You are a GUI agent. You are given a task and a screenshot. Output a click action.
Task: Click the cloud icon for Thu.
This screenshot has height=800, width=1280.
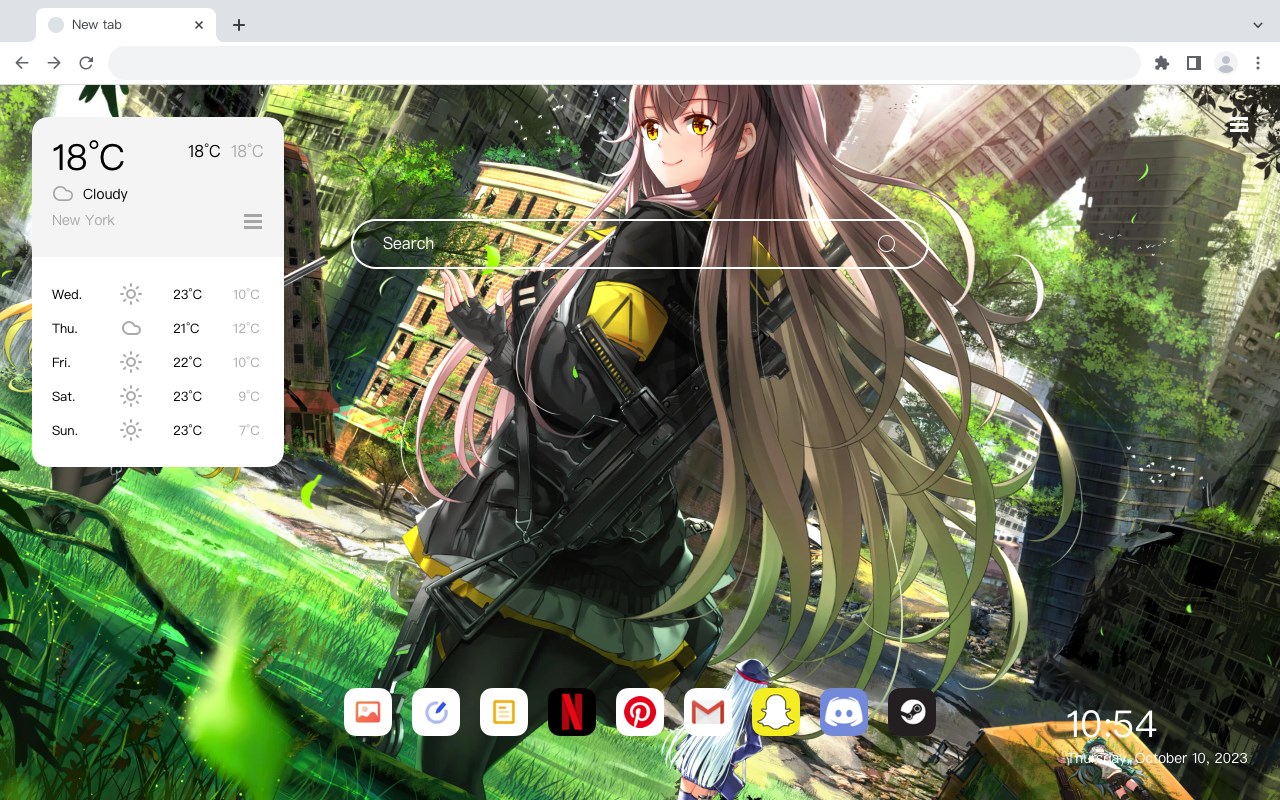click(131, 328)
